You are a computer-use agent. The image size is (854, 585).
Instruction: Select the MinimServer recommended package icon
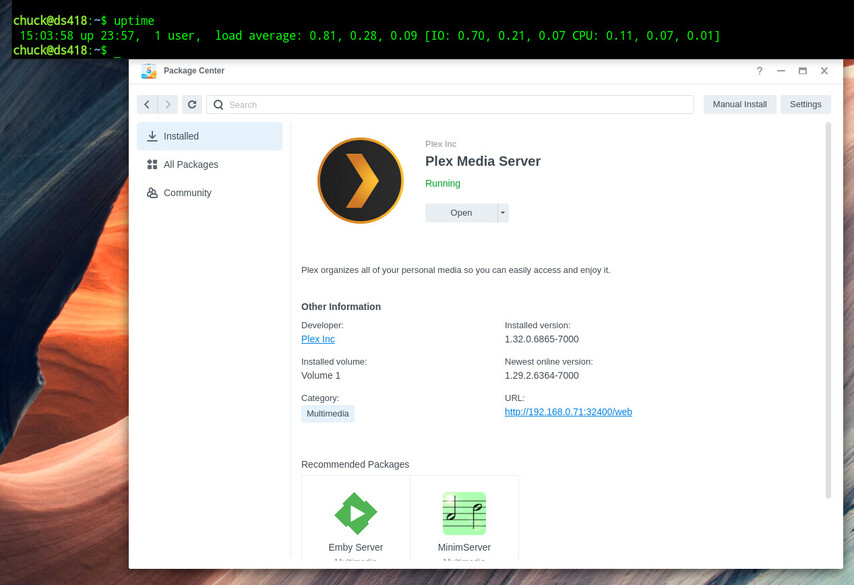coord(464,513)
